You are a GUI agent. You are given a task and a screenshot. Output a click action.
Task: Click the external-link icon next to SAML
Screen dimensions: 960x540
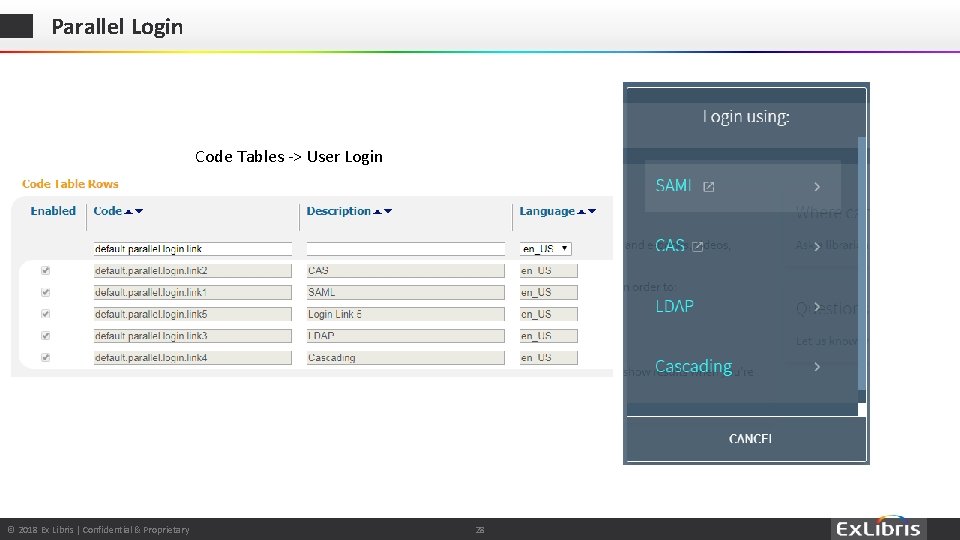tap(708, 187)
